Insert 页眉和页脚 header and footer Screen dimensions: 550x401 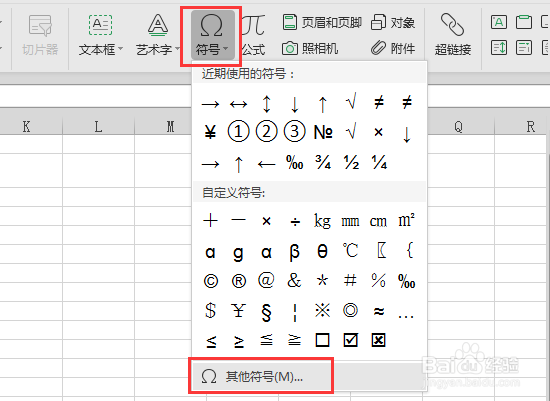pyautogui.click(x=322, y=22)
